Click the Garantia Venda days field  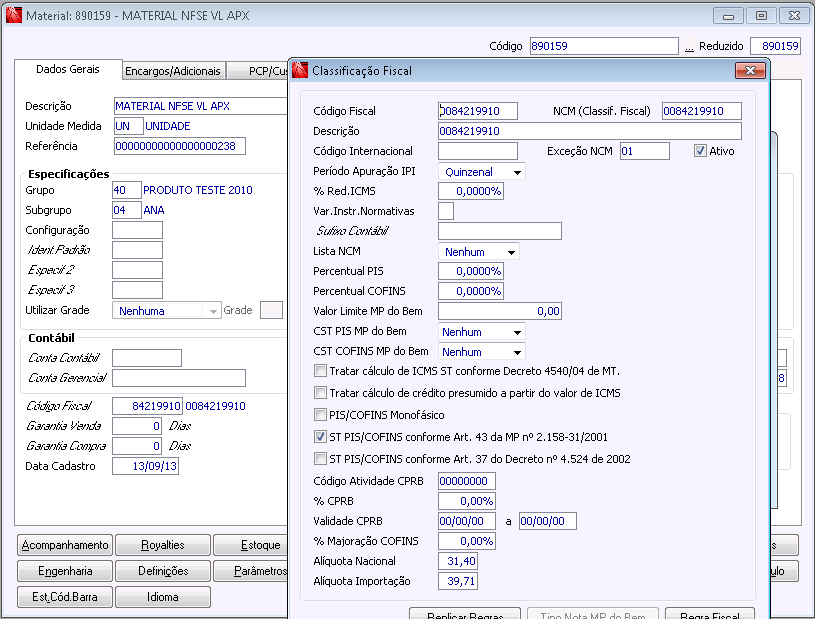(137, 426)
